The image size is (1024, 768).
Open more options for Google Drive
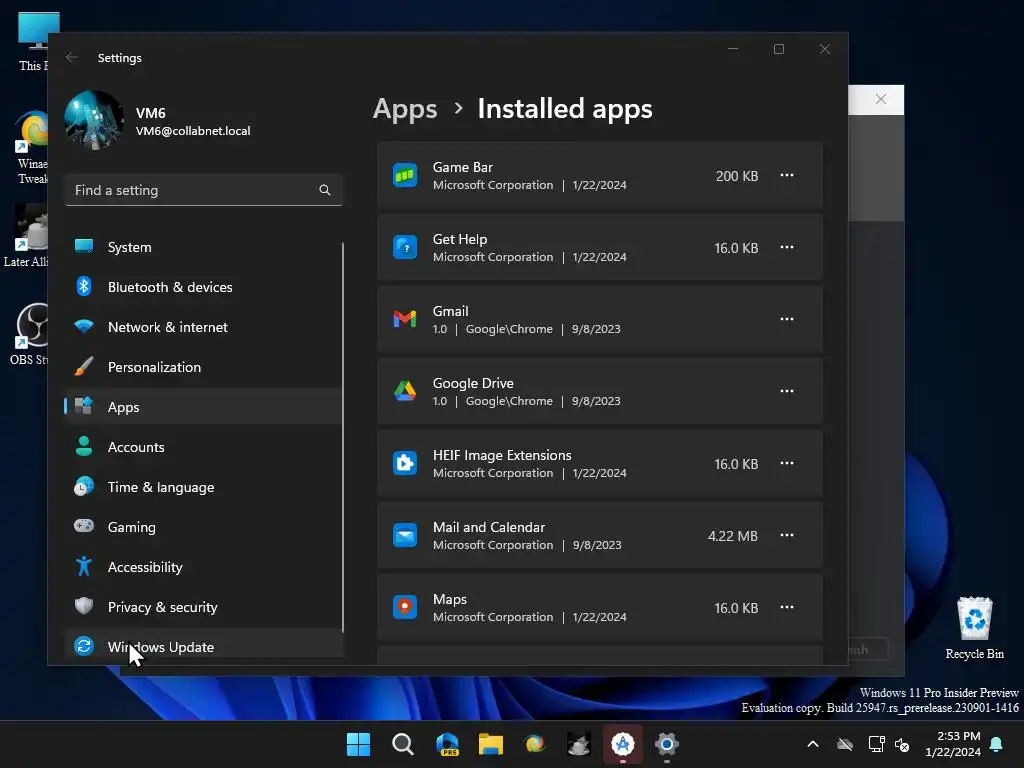click(x=787, y=391)
